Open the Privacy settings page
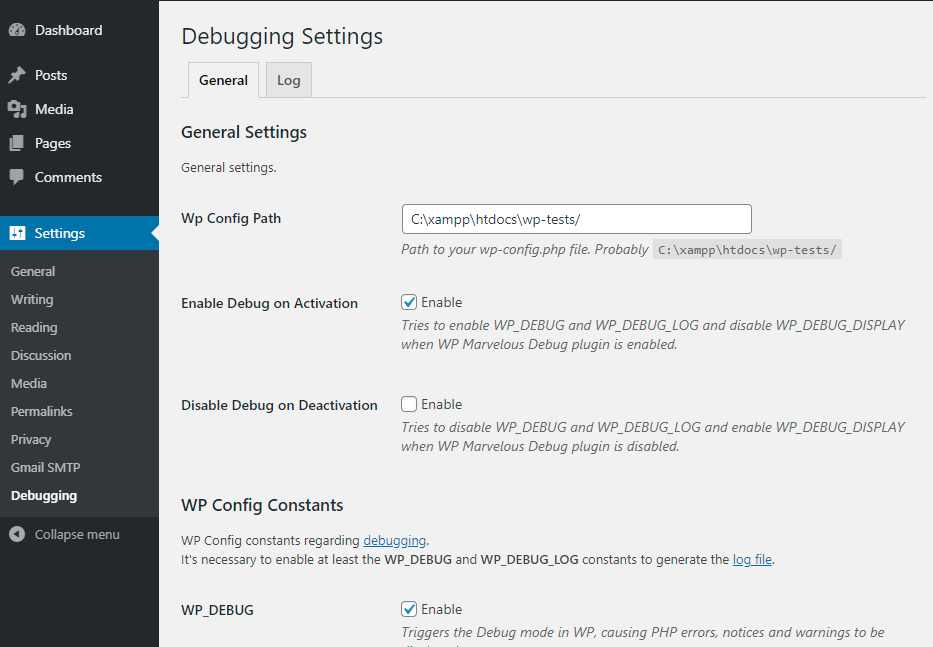Image resolution: width=933 pixels, height=647 pixels. coord(31,440)
